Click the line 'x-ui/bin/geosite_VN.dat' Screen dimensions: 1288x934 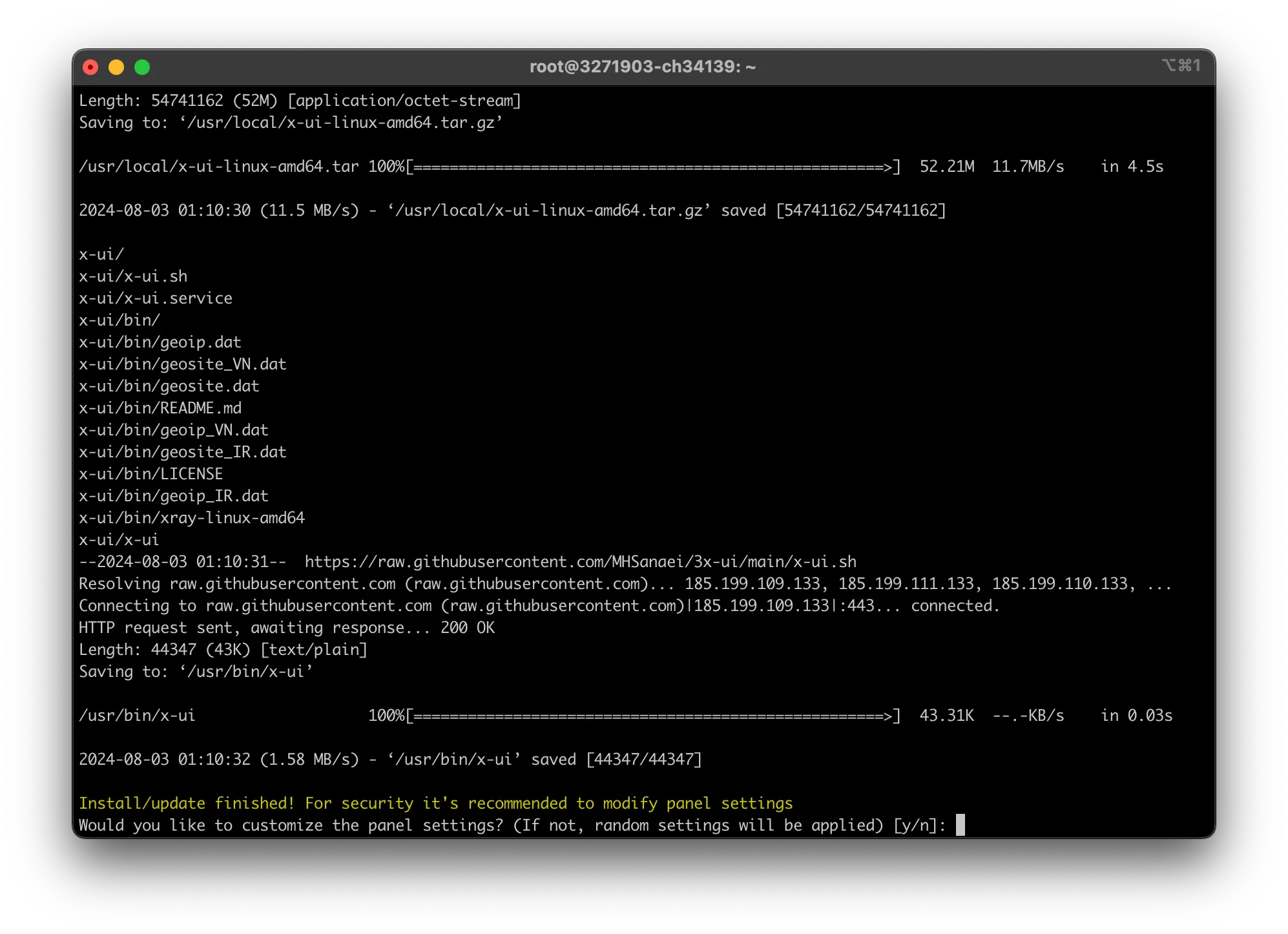[x=183, y=364]
